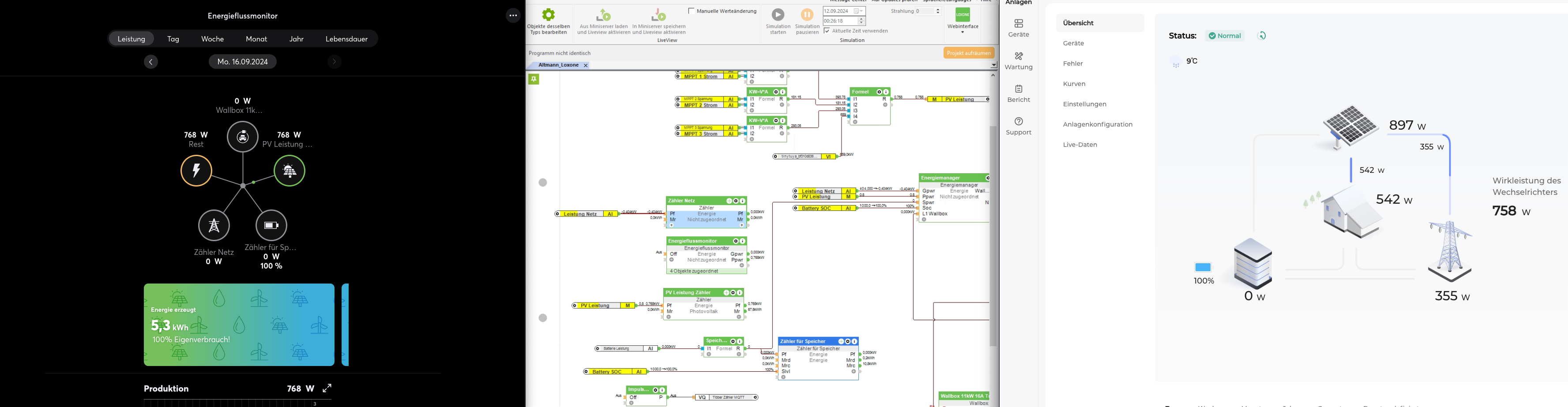
Task: Click the grid tower icon showing 355 W
Action: pyautogui.click(x=1450, y=250)
